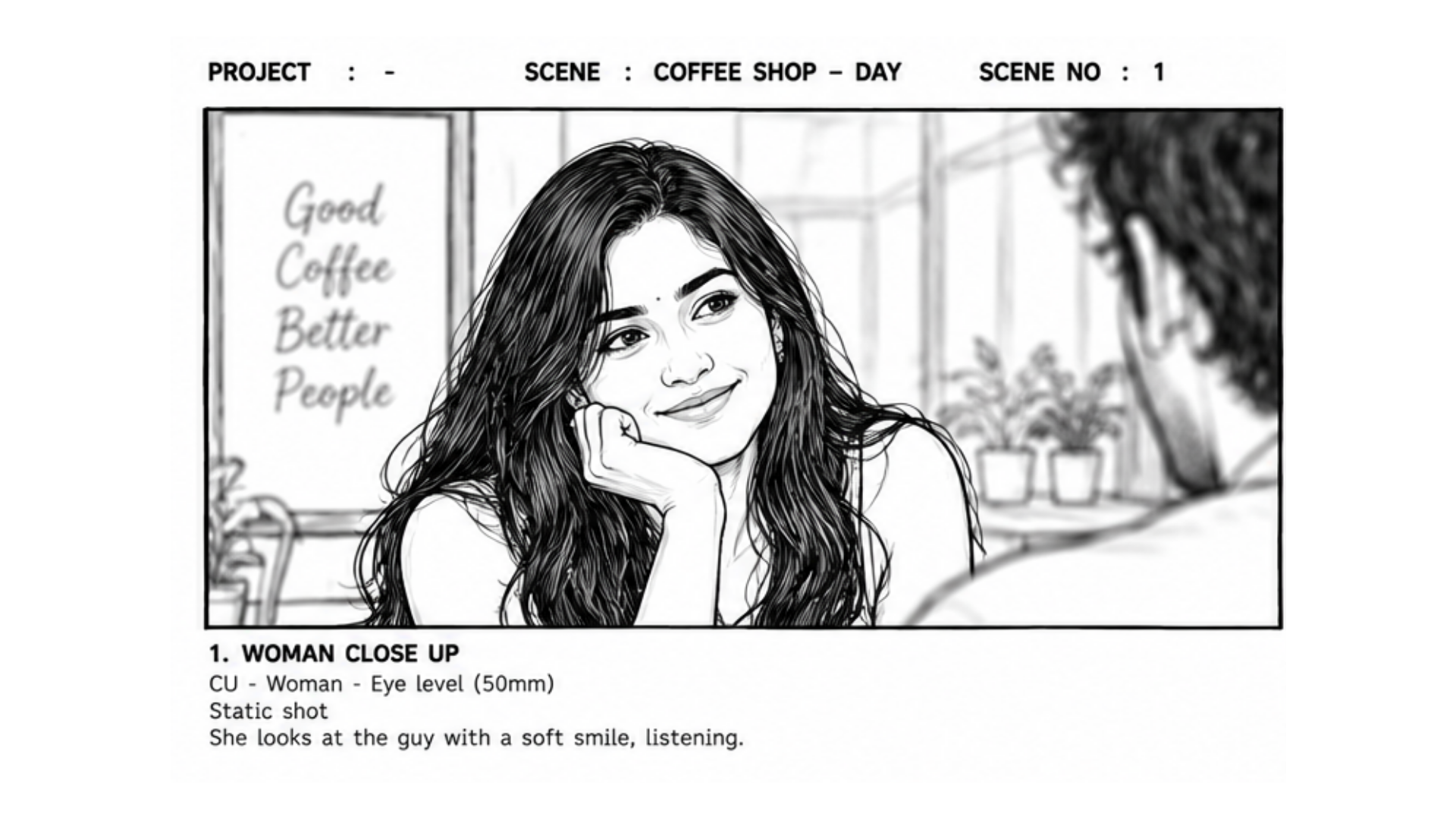This screenshot has width=1456, height=819.
Task: Select the storyboard panel image
Action: (x=743, y=369)
